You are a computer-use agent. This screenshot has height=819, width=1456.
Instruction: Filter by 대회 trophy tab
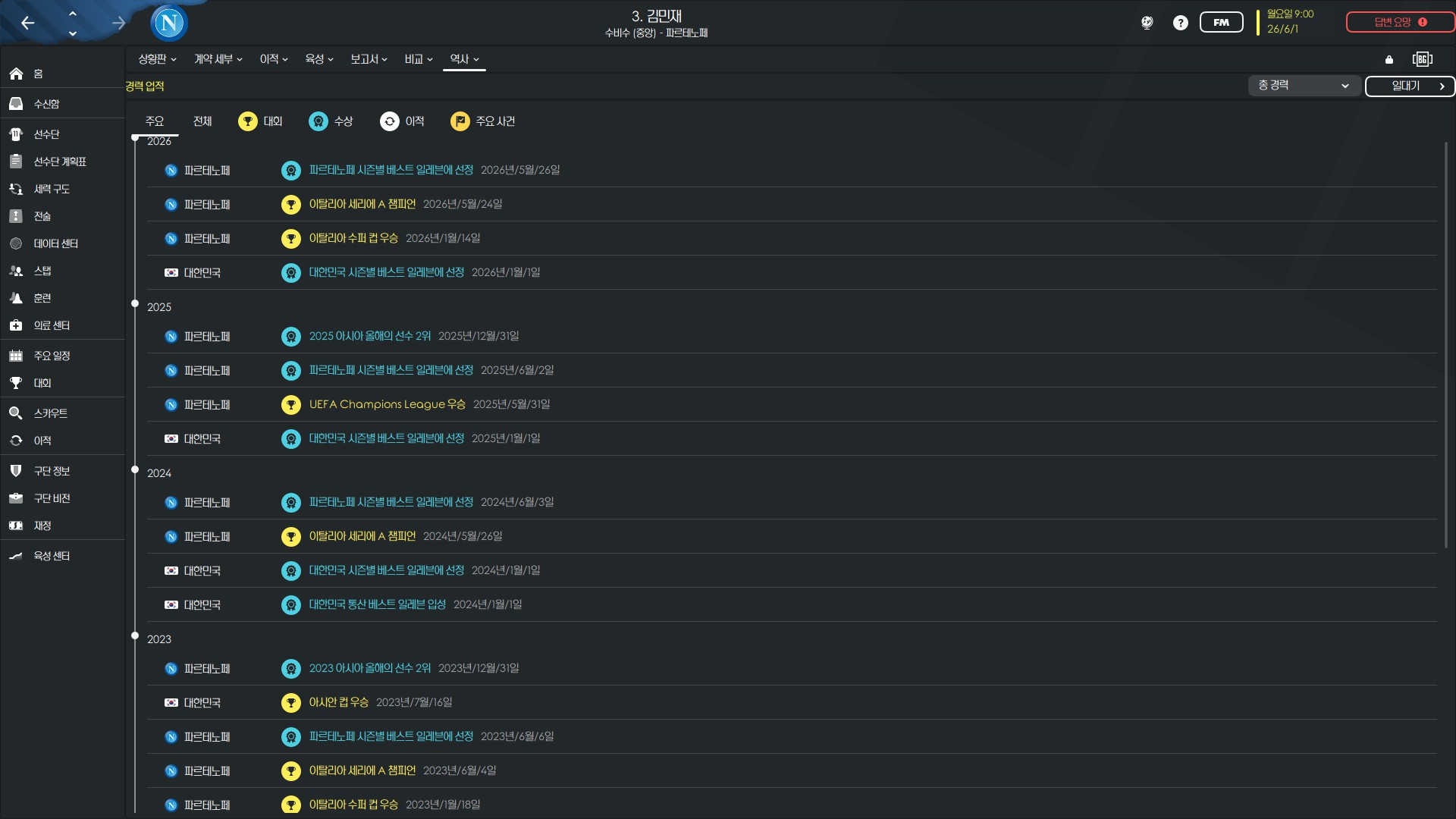tap(260, 121)
